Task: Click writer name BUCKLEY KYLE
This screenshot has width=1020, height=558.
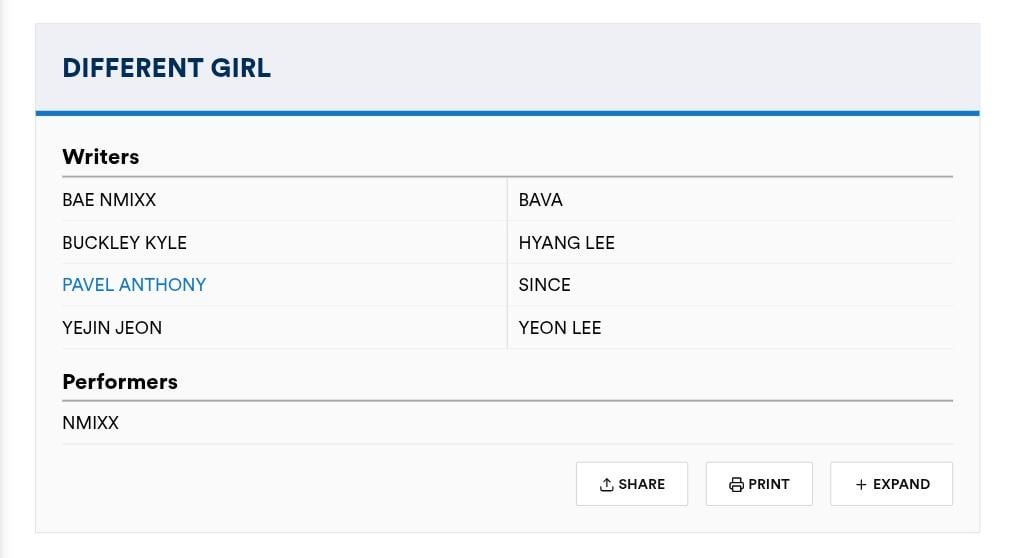Action: coord(124,243)
